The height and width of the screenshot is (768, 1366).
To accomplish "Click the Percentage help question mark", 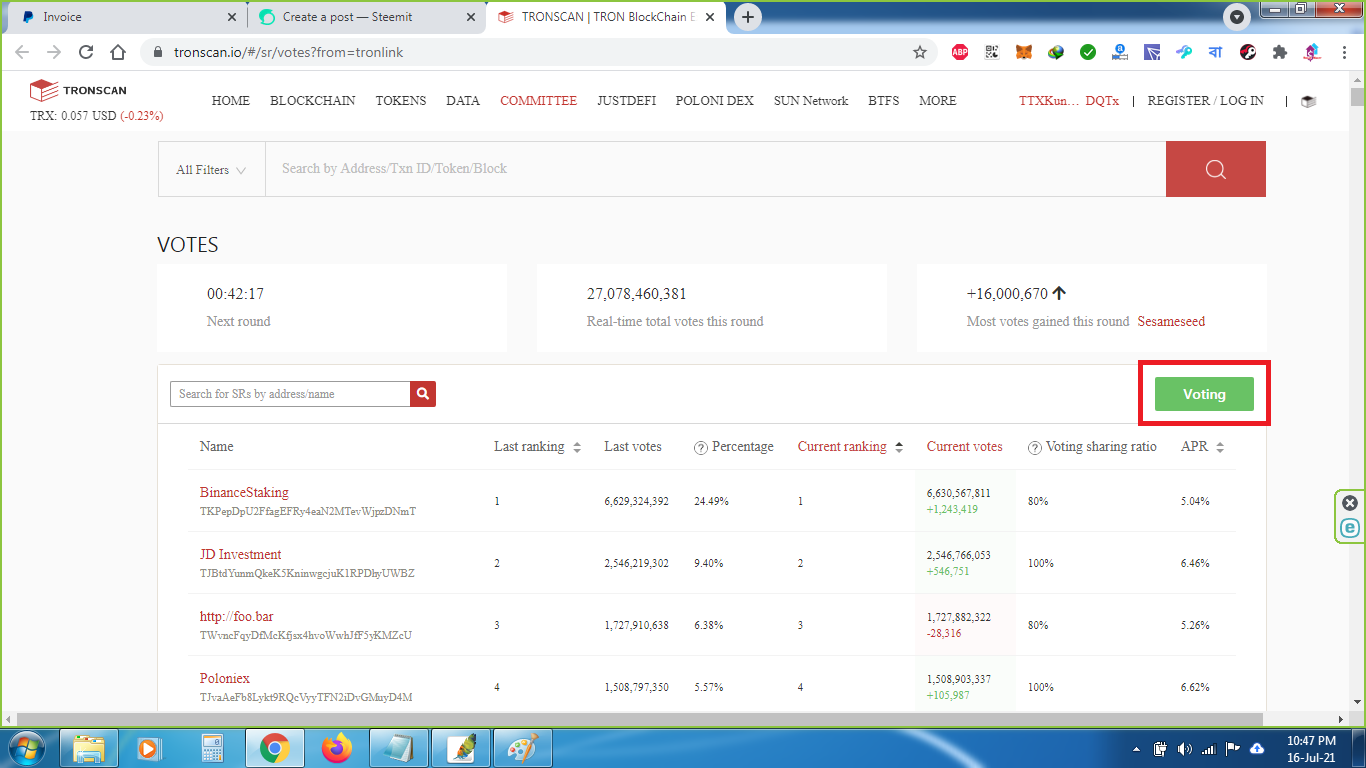I will (x=701, y=448).
